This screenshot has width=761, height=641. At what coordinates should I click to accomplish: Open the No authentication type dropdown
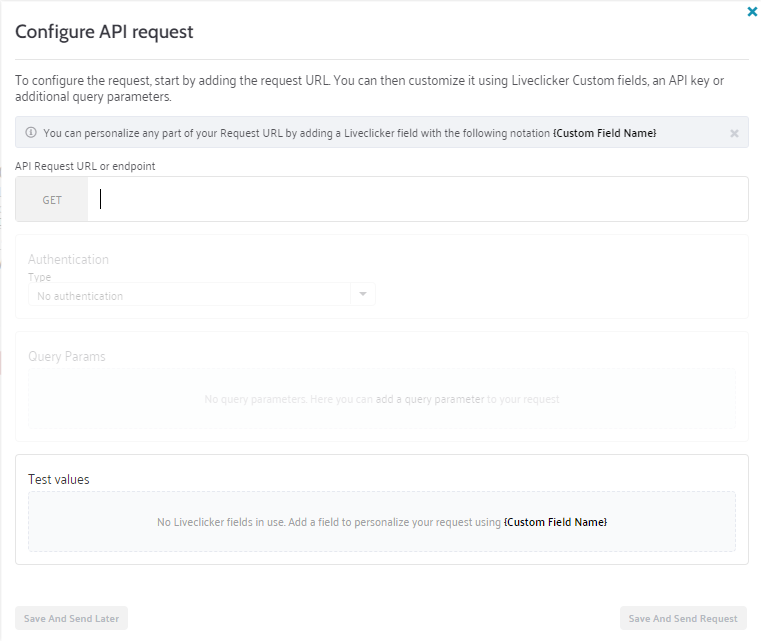click(x=190, y=296)
